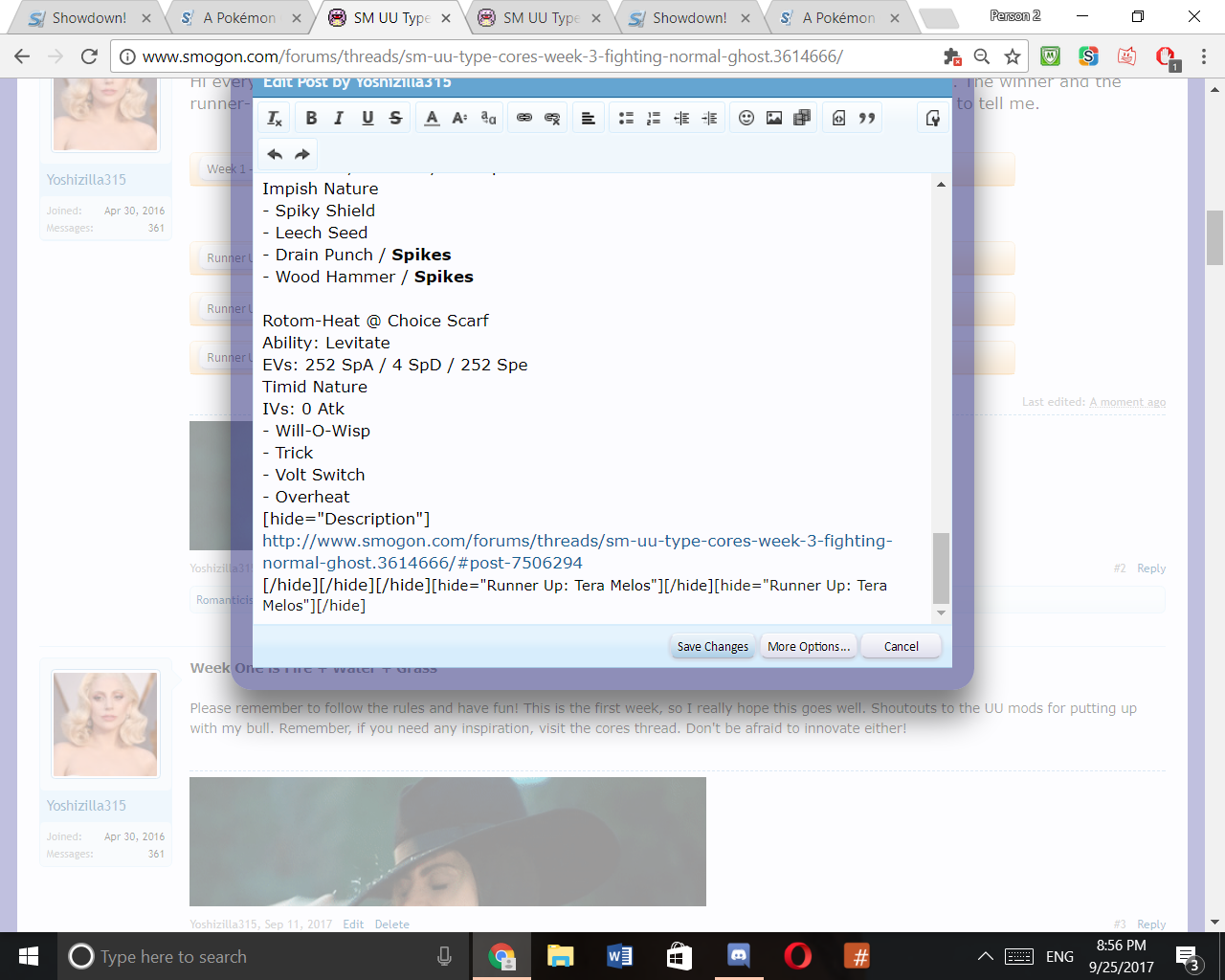1225x980 pixels.
Task: Insert a link with the chain icon
Action: point(524,118)
